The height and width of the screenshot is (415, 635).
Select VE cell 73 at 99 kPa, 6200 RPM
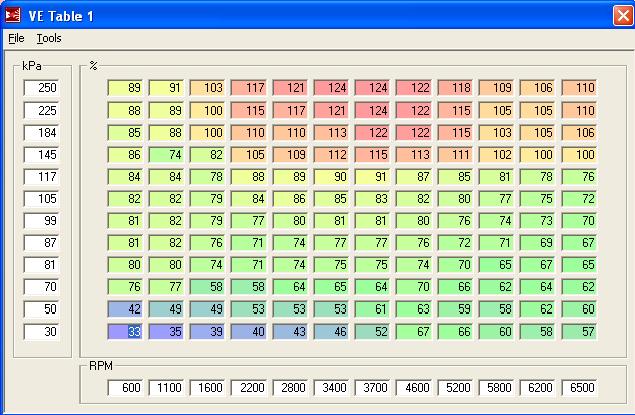click(x=538, y=221)
